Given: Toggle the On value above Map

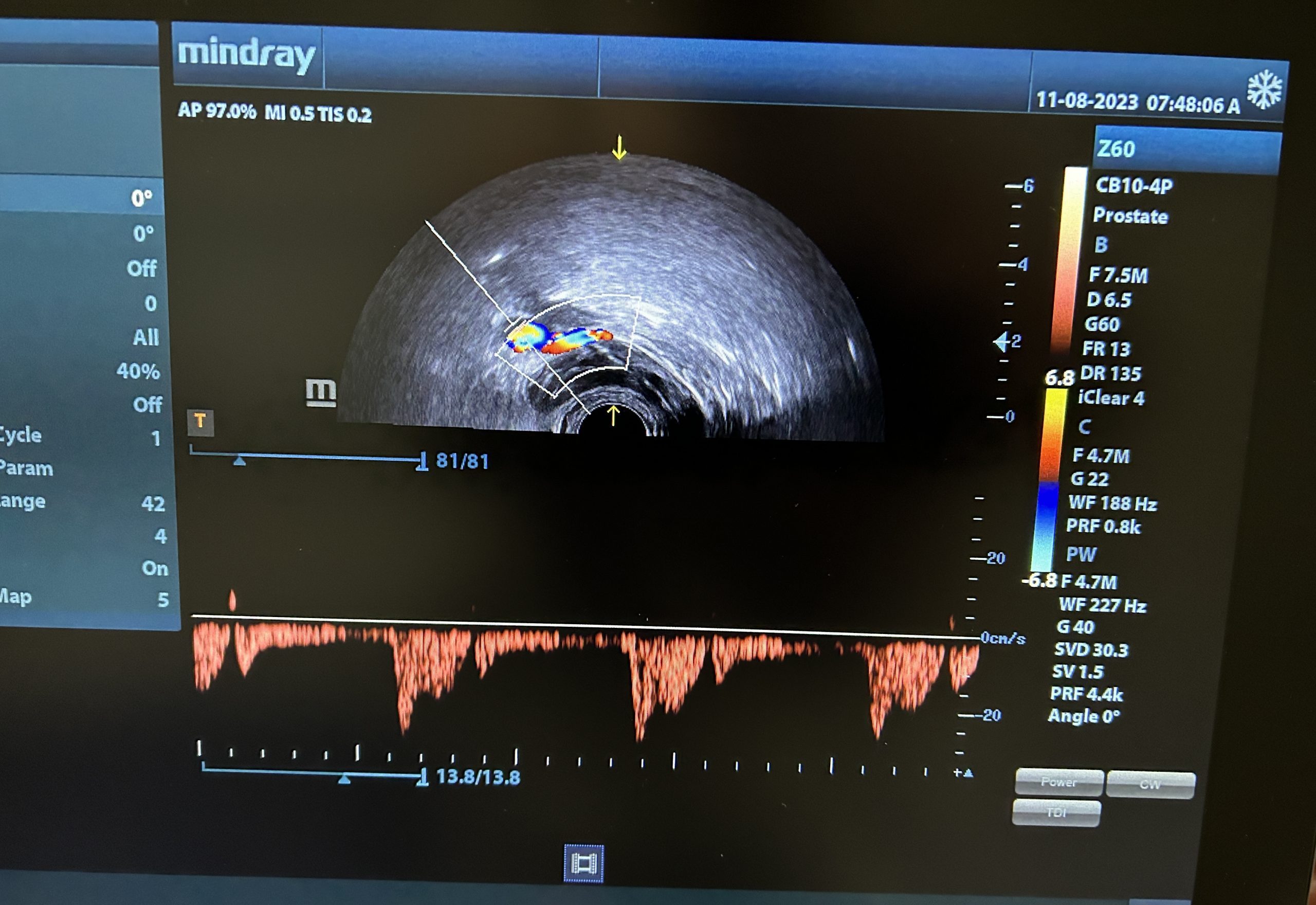Looking at the screenshot, I should click(154, 568).
